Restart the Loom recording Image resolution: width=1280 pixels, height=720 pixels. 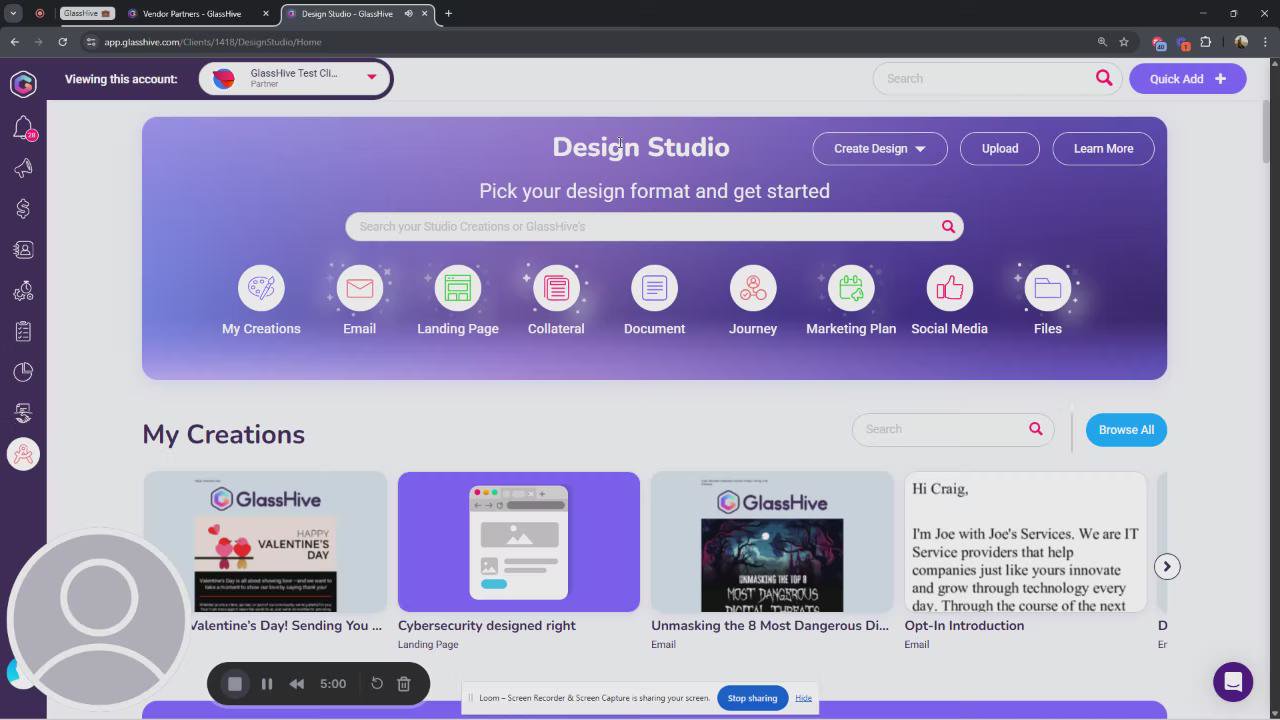click(x=377, y=684)
